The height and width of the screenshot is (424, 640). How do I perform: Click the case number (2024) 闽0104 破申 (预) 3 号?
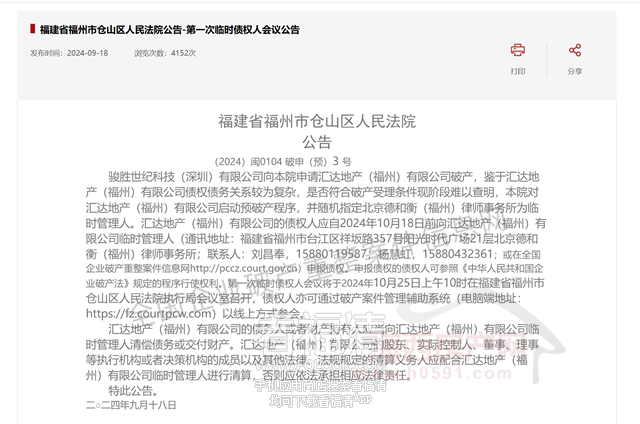282,162
